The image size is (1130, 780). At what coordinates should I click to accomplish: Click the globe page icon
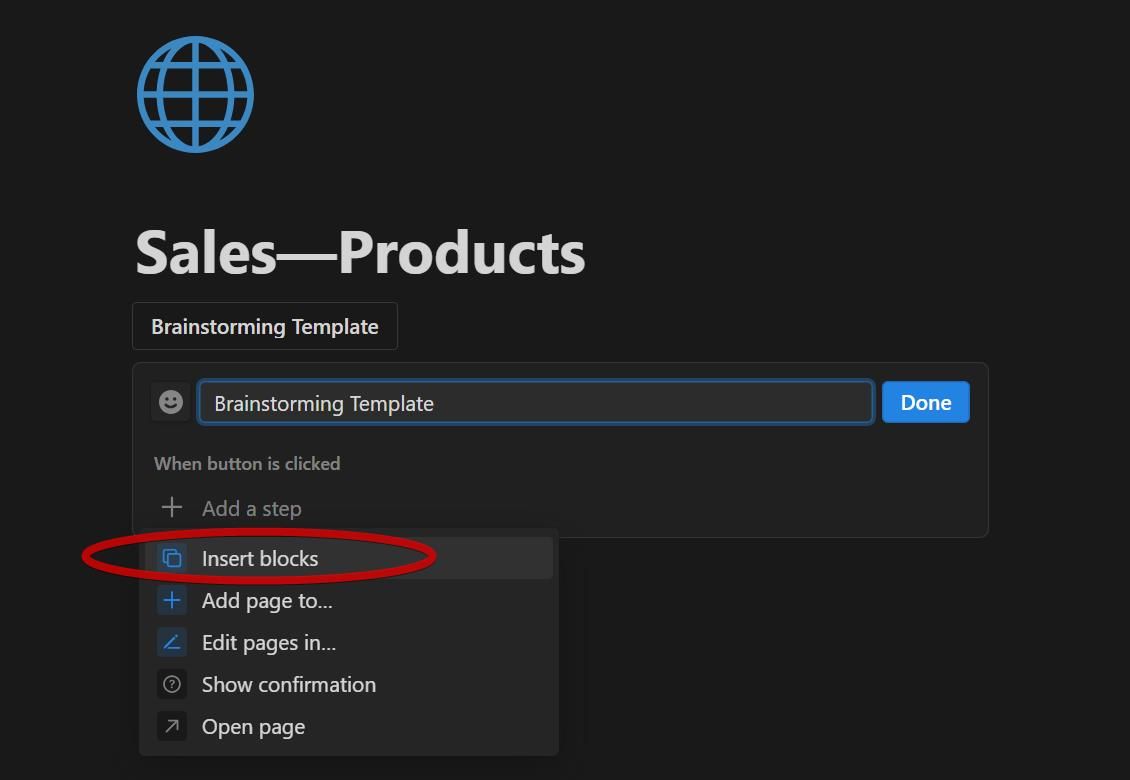194,93
